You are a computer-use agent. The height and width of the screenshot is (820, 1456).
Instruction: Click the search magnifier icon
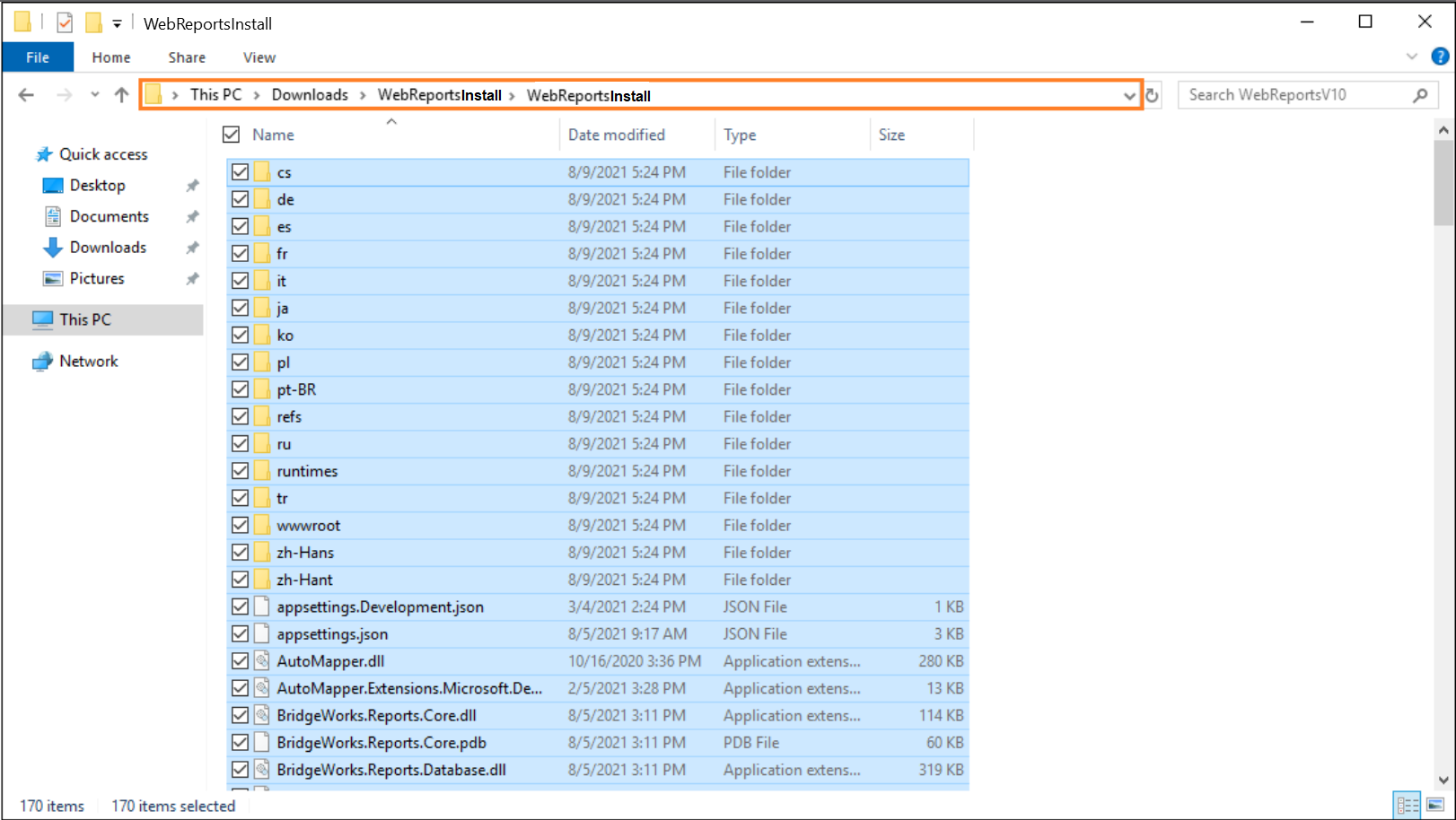[1420, 94]
